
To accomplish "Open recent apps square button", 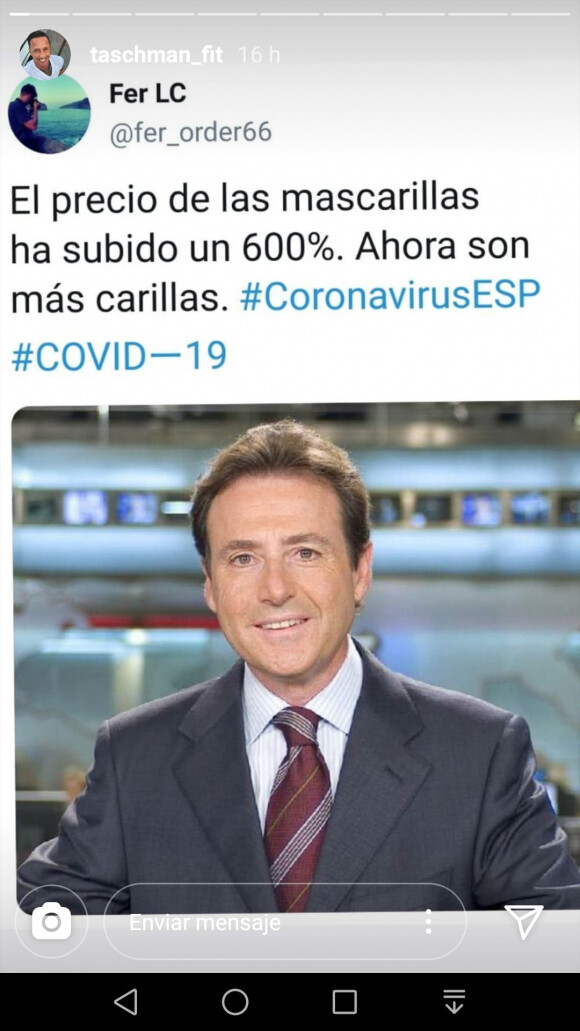I will click(345, 1002).
